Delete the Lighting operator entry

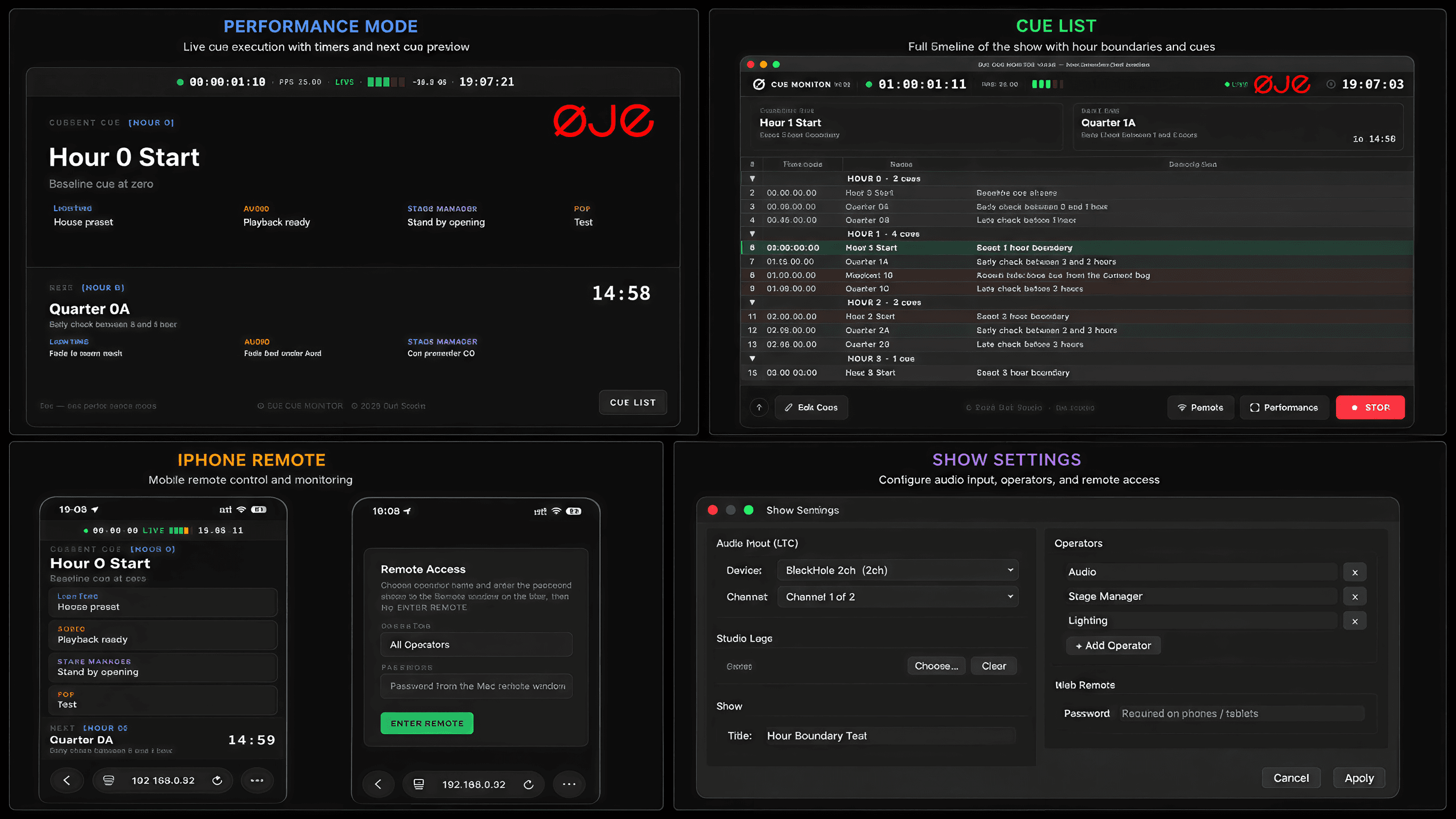pyautogui.click(x=1355, y=621)
